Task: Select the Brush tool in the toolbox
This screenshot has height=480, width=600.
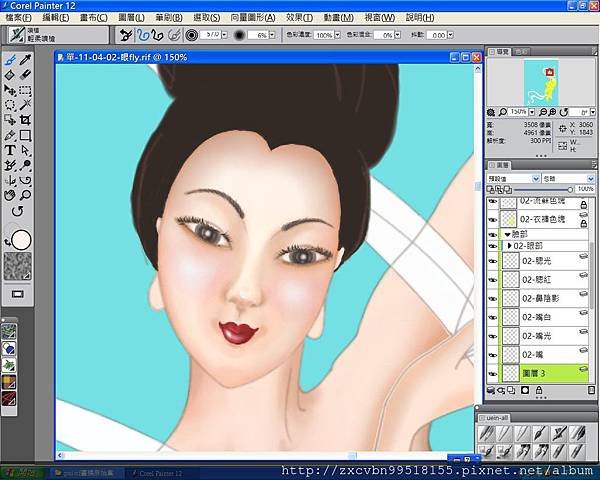Action: coord(10,60)
